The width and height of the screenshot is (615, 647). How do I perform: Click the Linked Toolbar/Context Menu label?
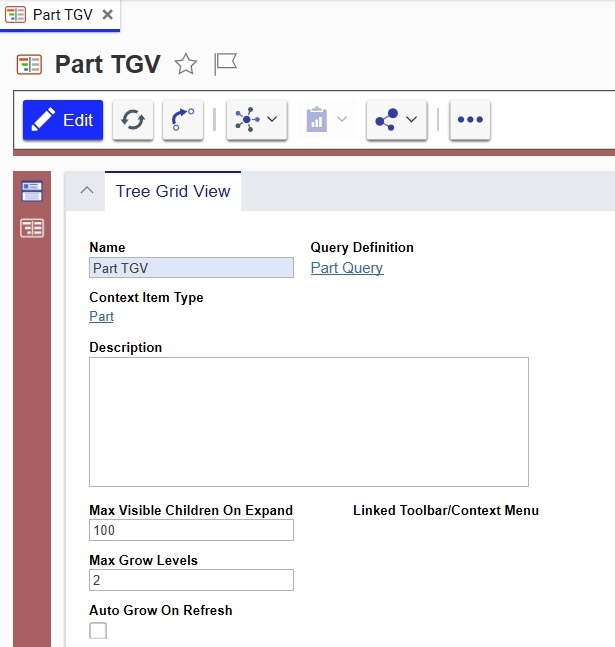(x=446, y=510)
